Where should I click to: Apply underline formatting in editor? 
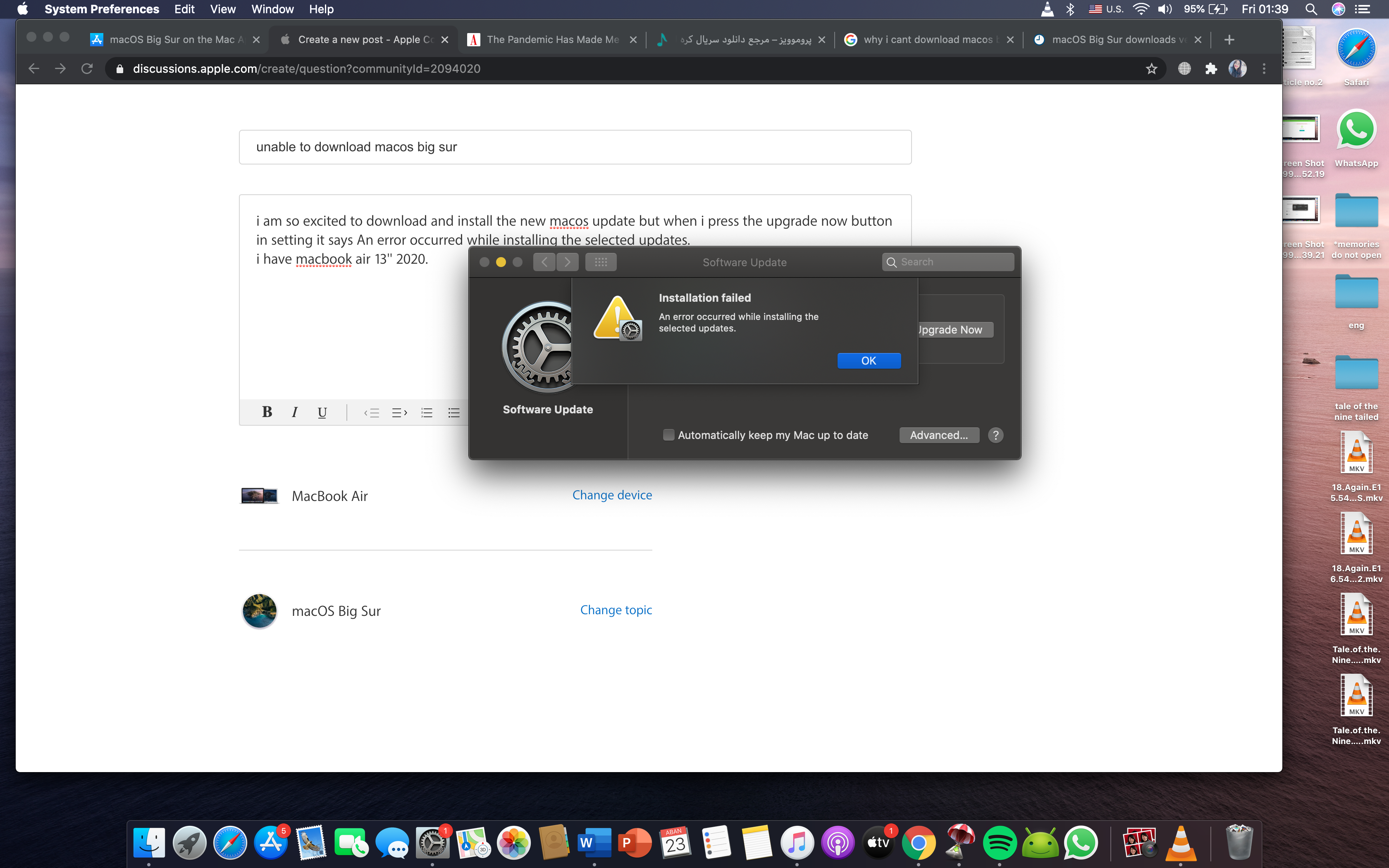point(322,412)
